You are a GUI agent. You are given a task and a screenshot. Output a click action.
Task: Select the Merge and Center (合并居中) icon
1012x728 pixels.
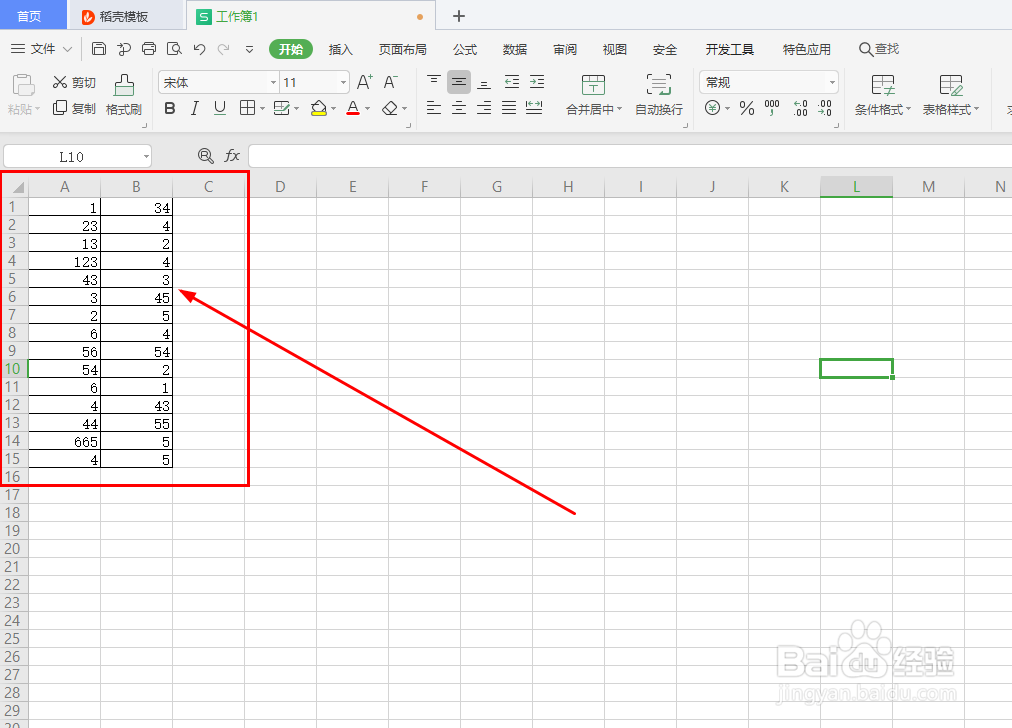point(593,85)
